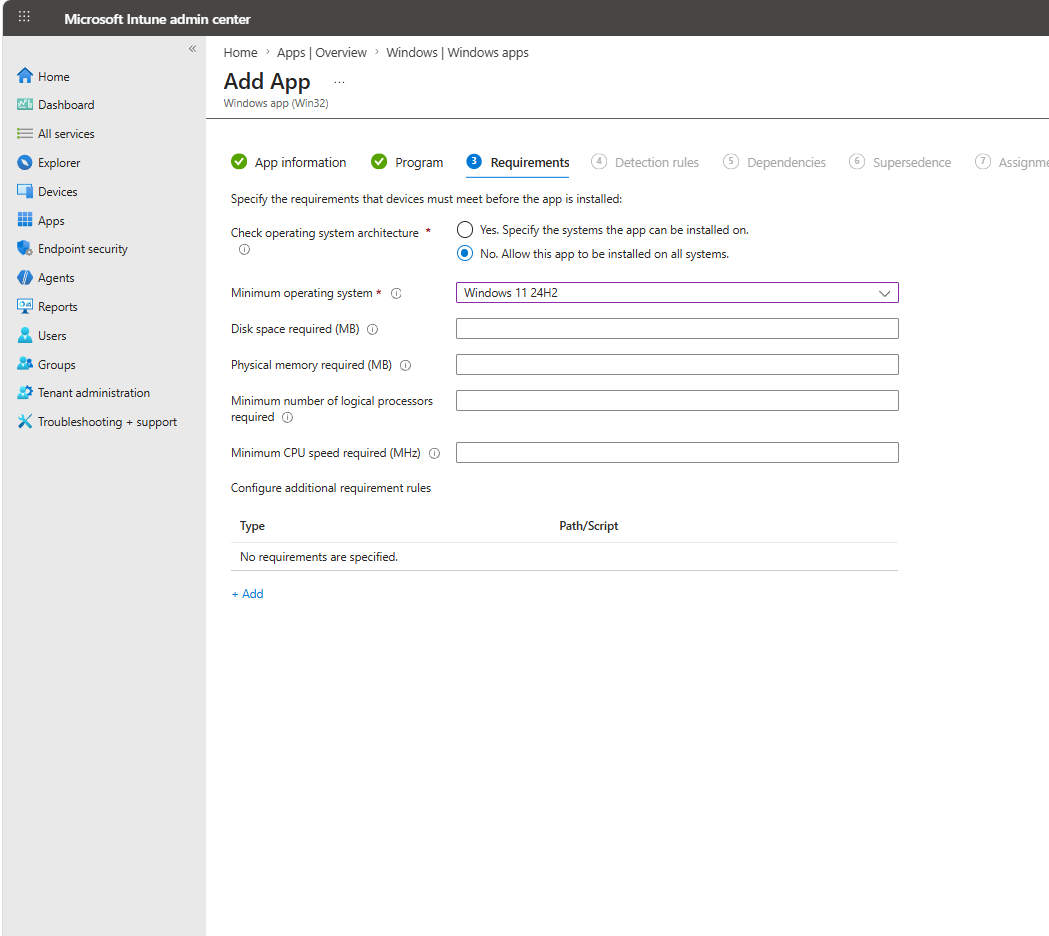Click the Tenant administration gear icon
This screenshot has width=1049, height=936.
click(25, 393)
